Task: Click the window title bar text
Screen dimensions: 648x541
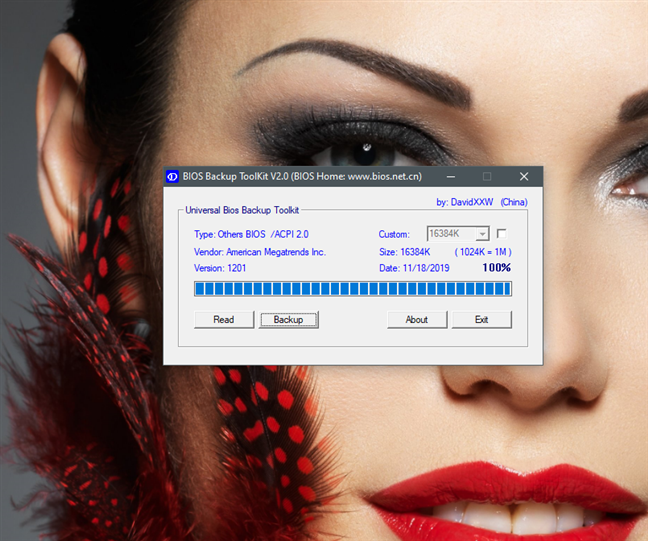Action: (x=302, y=176)
